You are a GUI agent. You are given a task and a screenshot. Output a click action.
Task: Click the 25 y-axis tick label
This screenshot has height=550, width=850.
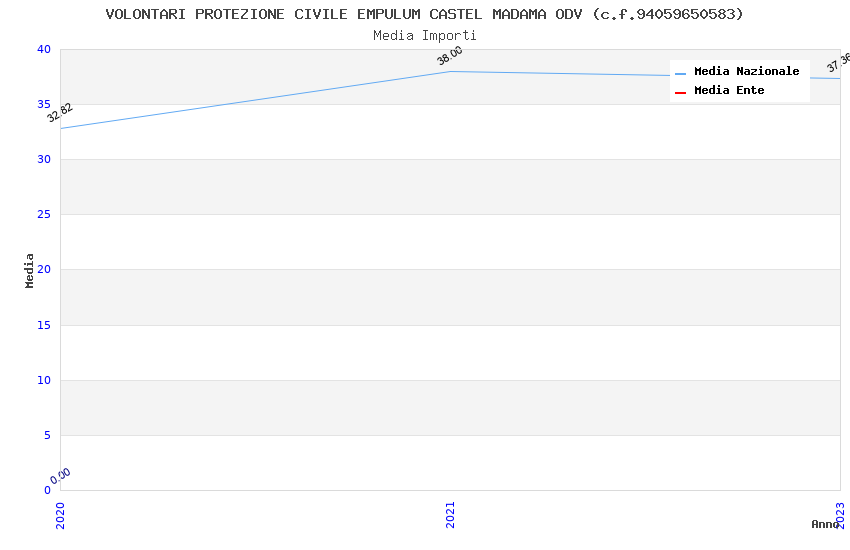coord(43,215)
